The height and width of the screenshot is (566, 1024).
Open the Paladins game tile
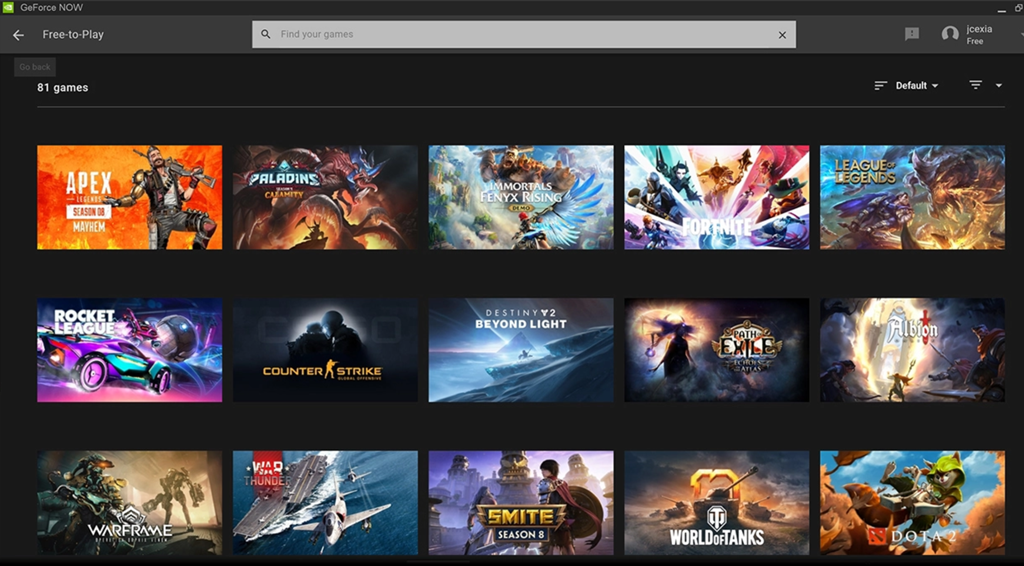point(325,197)
